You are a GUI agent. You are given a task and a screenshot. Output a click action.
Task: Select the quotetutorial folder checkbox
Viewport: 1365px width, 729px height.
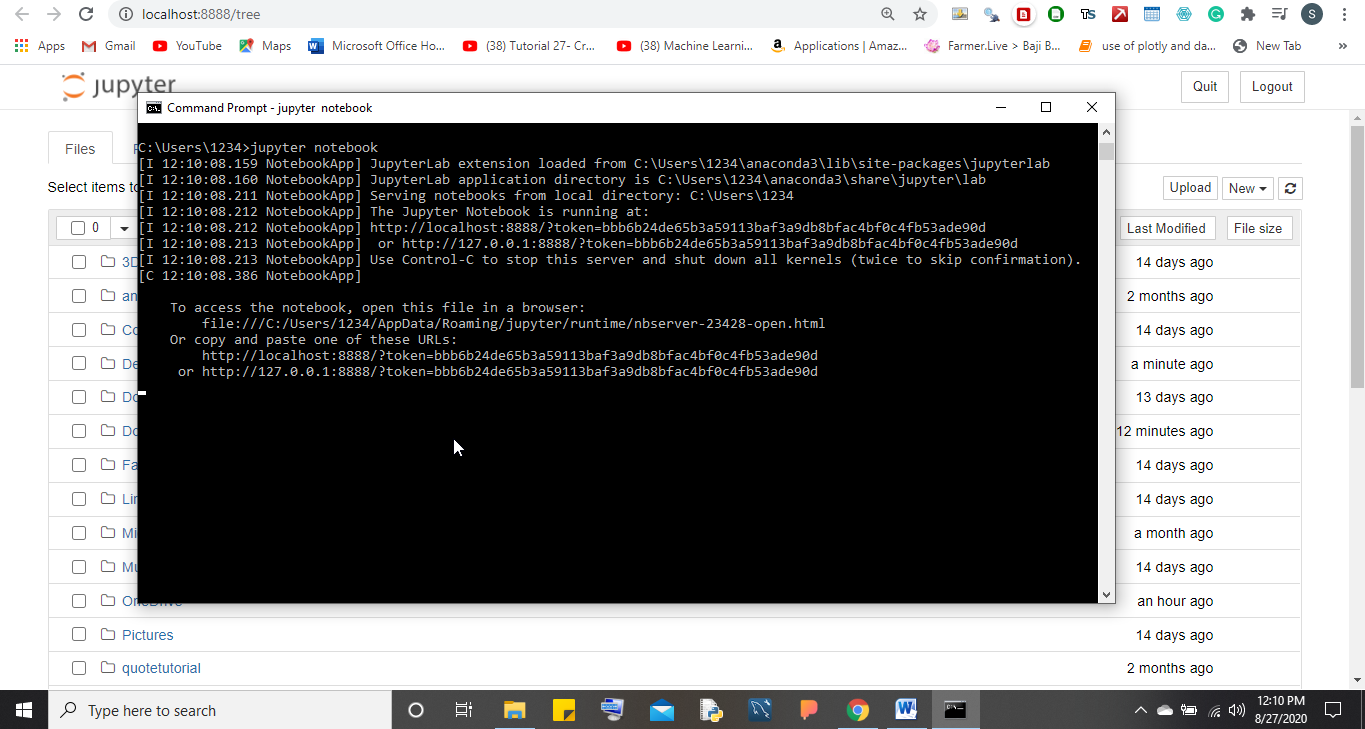point(78,668)
